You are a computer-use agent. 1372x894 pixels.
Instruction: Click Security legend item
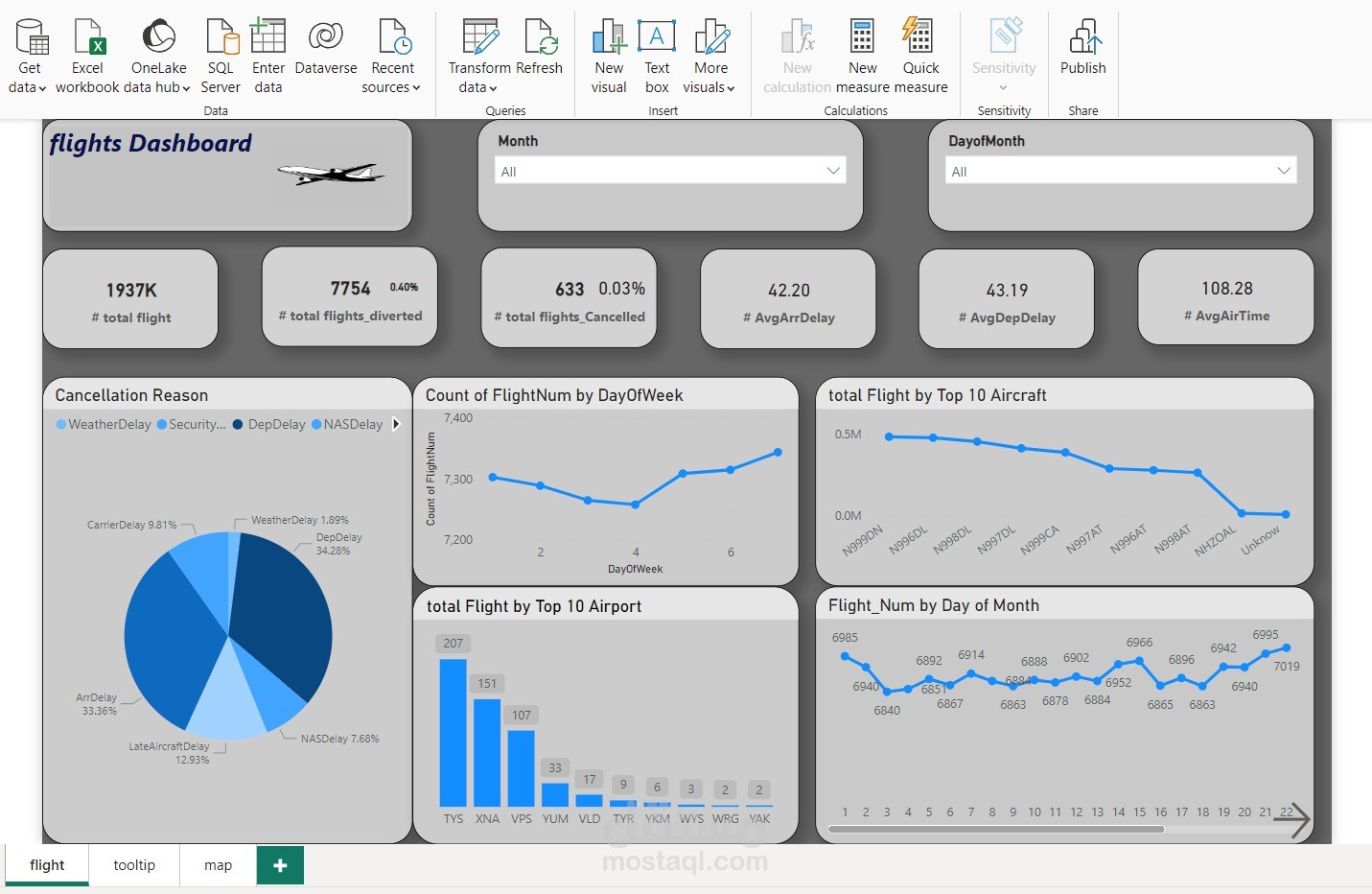[192, 424]
